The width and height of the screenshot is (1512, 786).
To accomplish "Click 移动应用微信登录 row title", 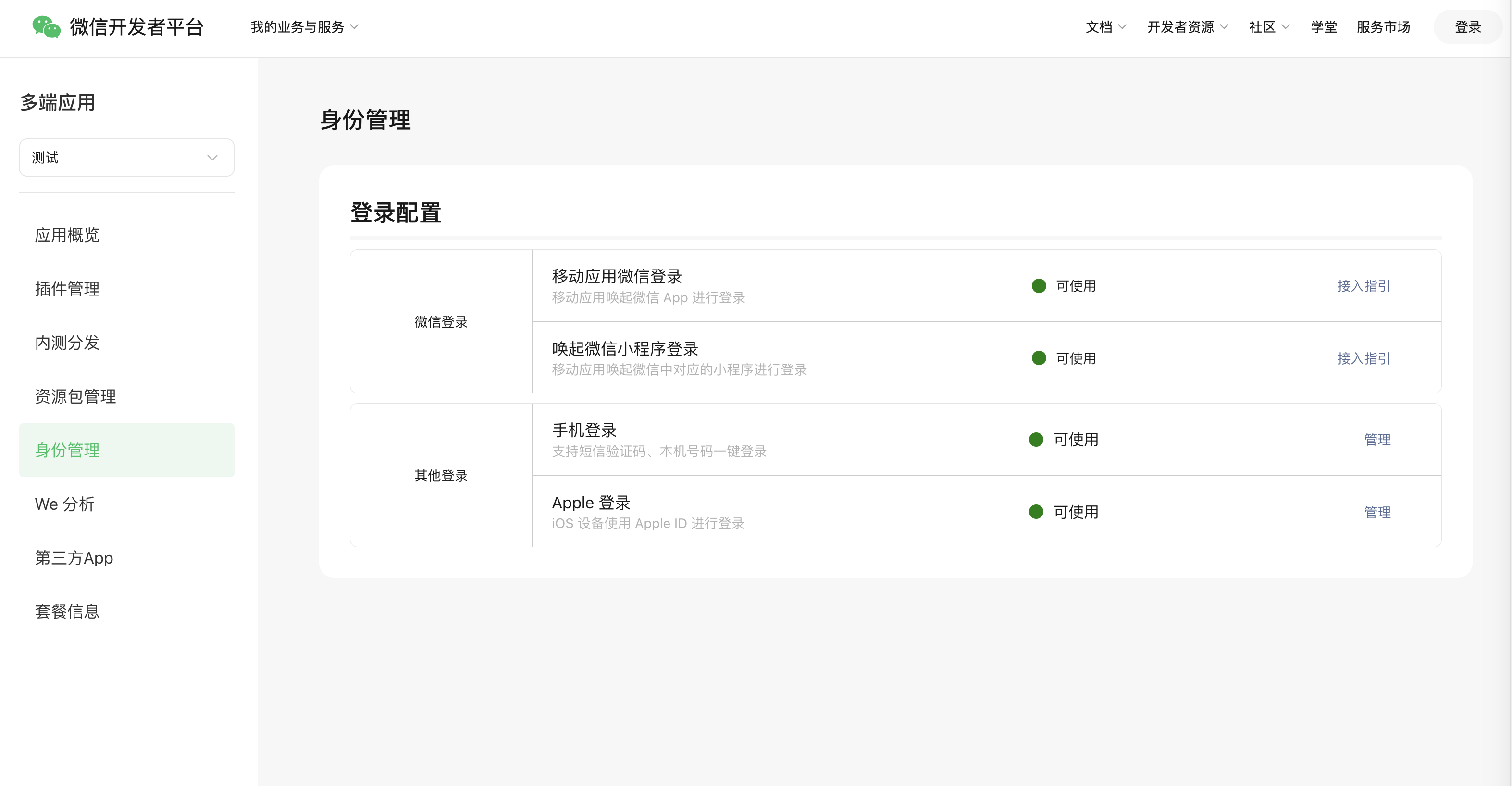I will [x=617, y=276].
